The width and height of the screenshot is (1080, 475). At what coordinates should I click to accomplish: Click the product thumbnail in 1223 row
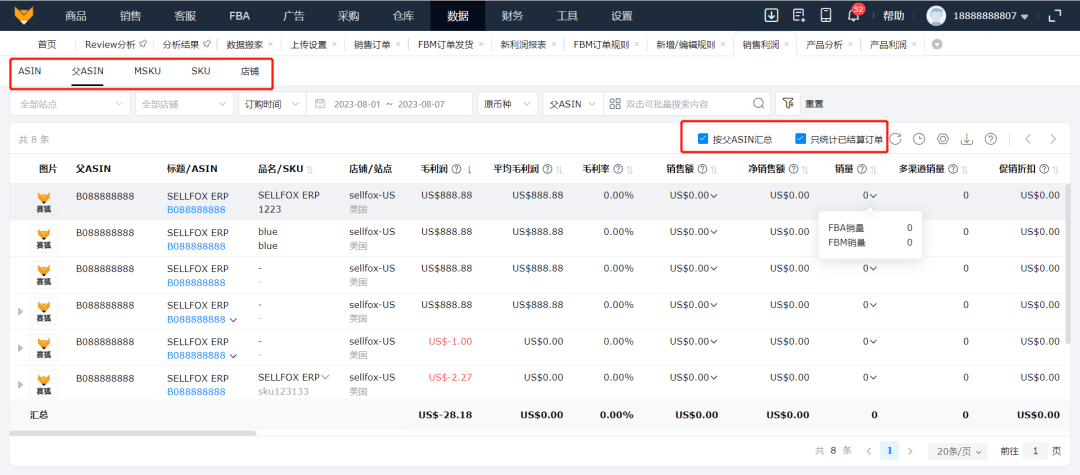click(44, 202)
